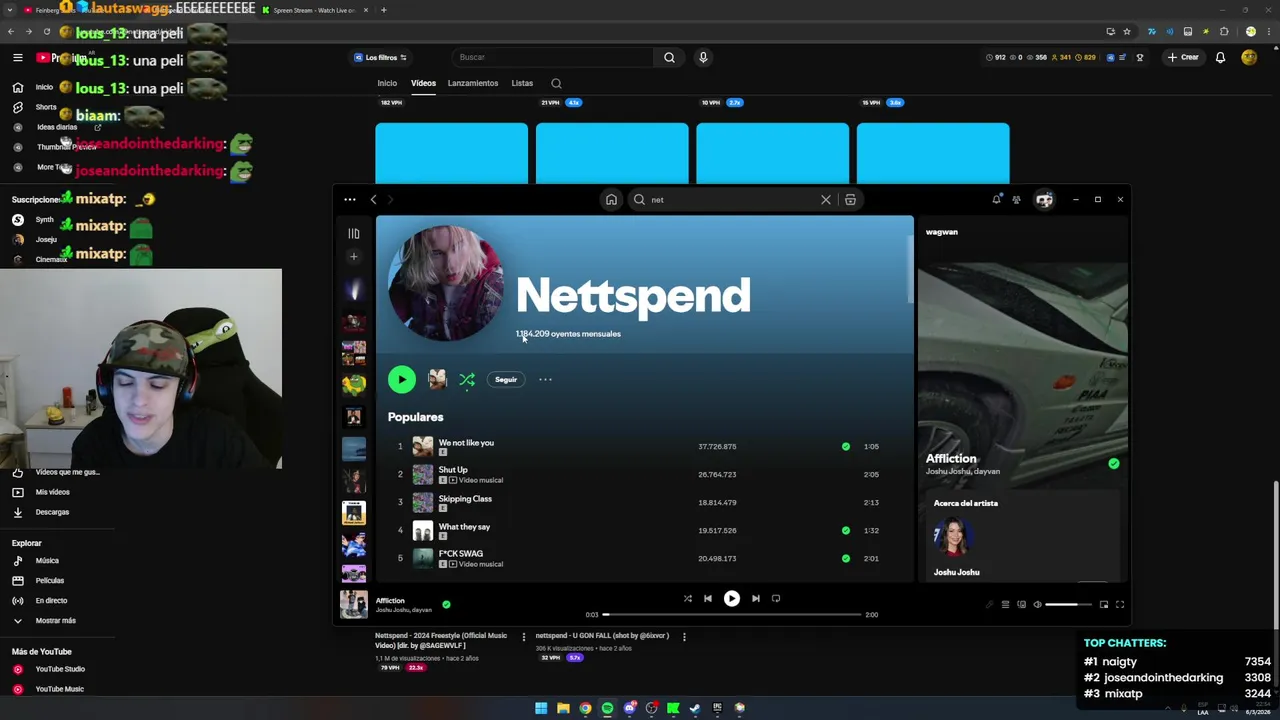Follow the artist with Seguir button

click(x=506, y=379)
